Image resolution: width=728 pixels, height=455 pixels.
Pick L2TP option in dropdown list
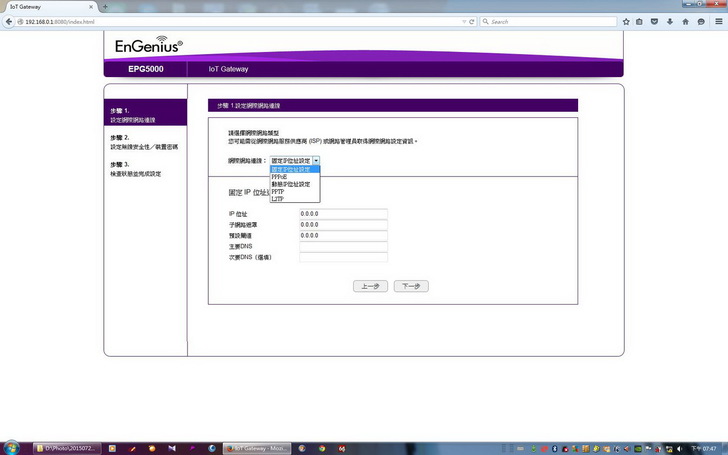point(278,199)
